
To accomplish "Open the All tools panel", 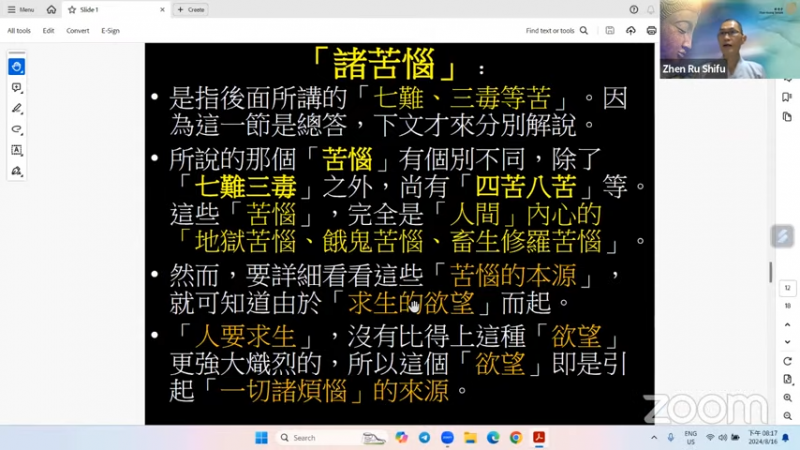I will (19, 31).
